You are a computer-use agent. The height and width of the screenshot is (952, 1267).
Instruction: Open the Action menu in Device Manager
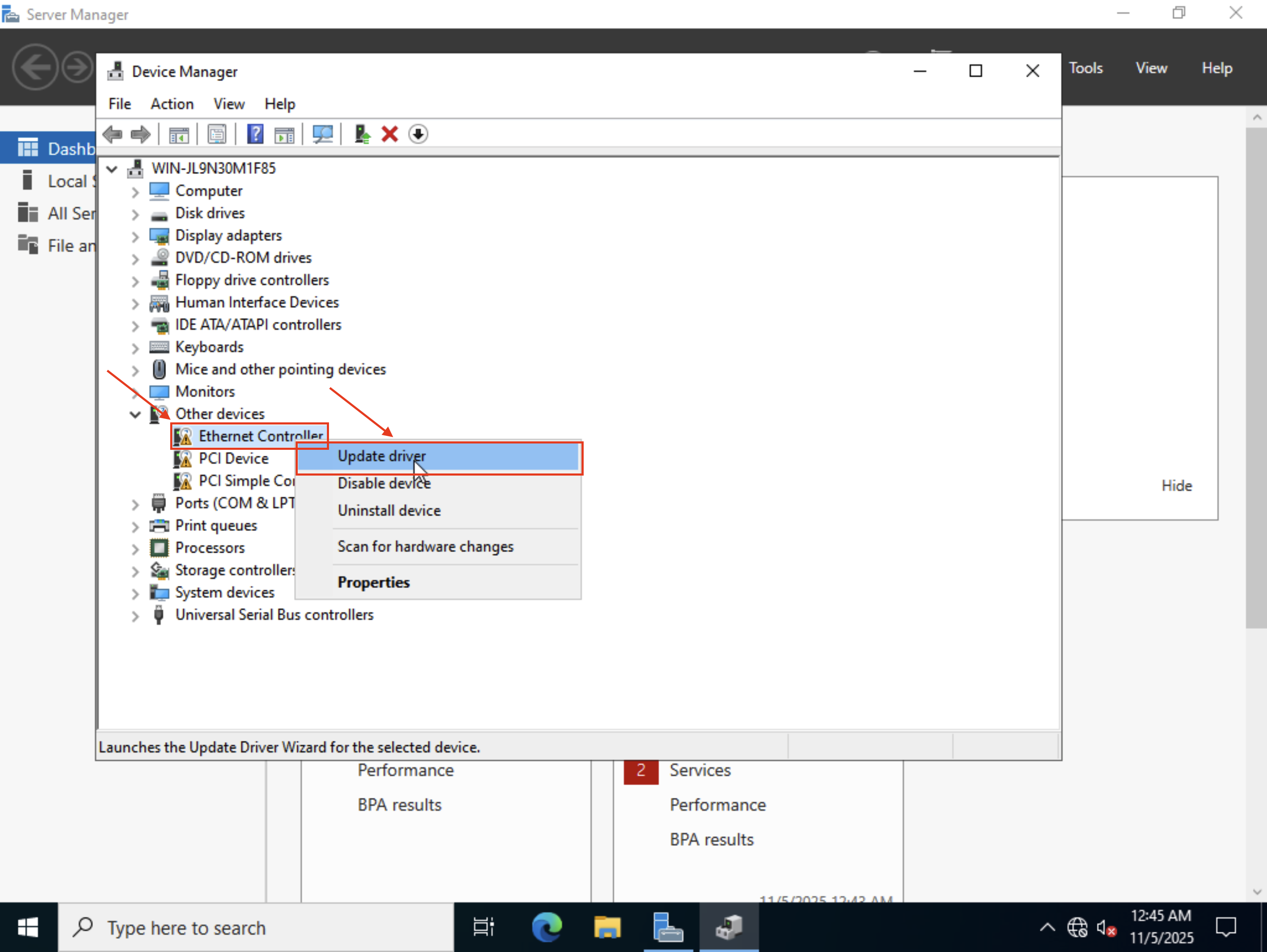171,103
